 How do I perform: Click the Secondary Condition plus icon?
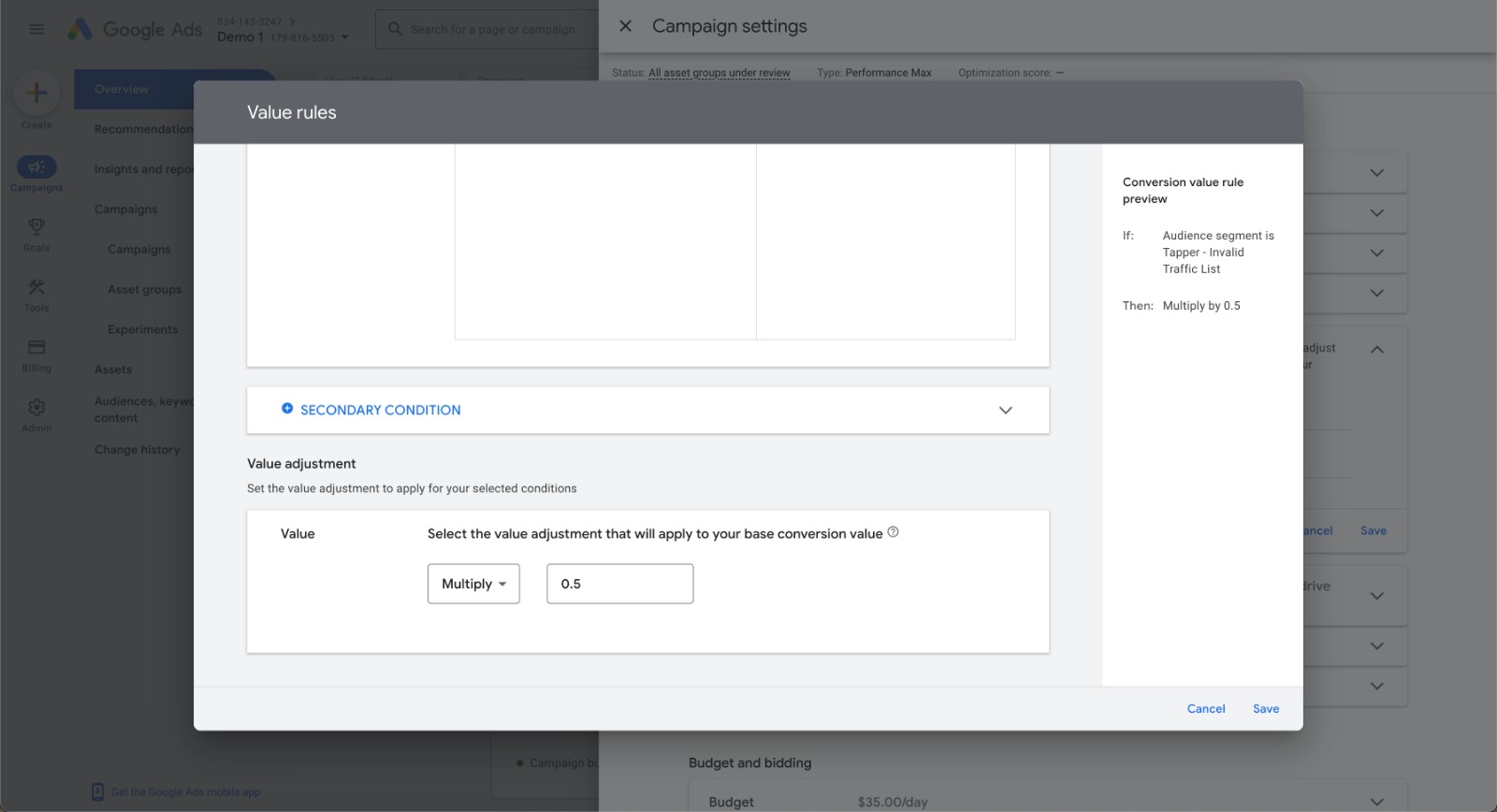pyautogui.click(x=287, y=409)
